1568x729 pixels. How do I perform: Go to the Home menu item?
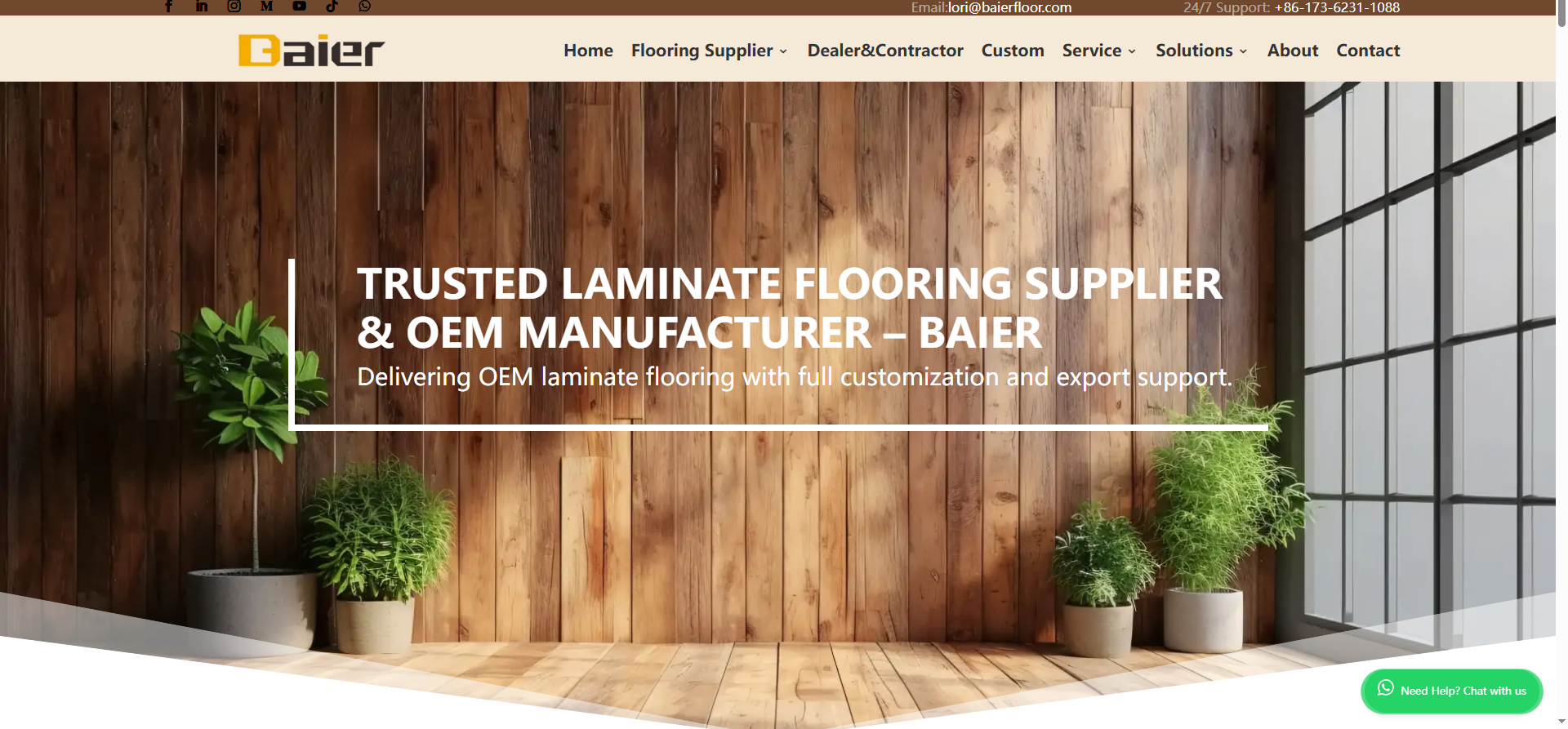coord(588,51)
